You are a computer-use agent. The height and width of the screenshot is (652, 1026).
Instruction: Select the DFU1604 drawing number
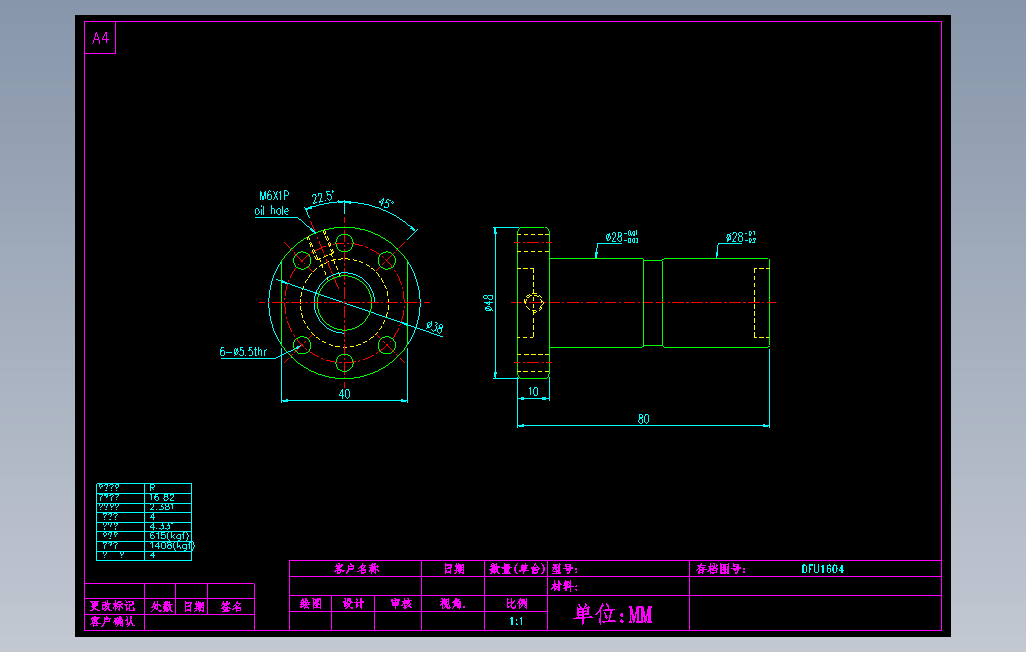(823, 569)
